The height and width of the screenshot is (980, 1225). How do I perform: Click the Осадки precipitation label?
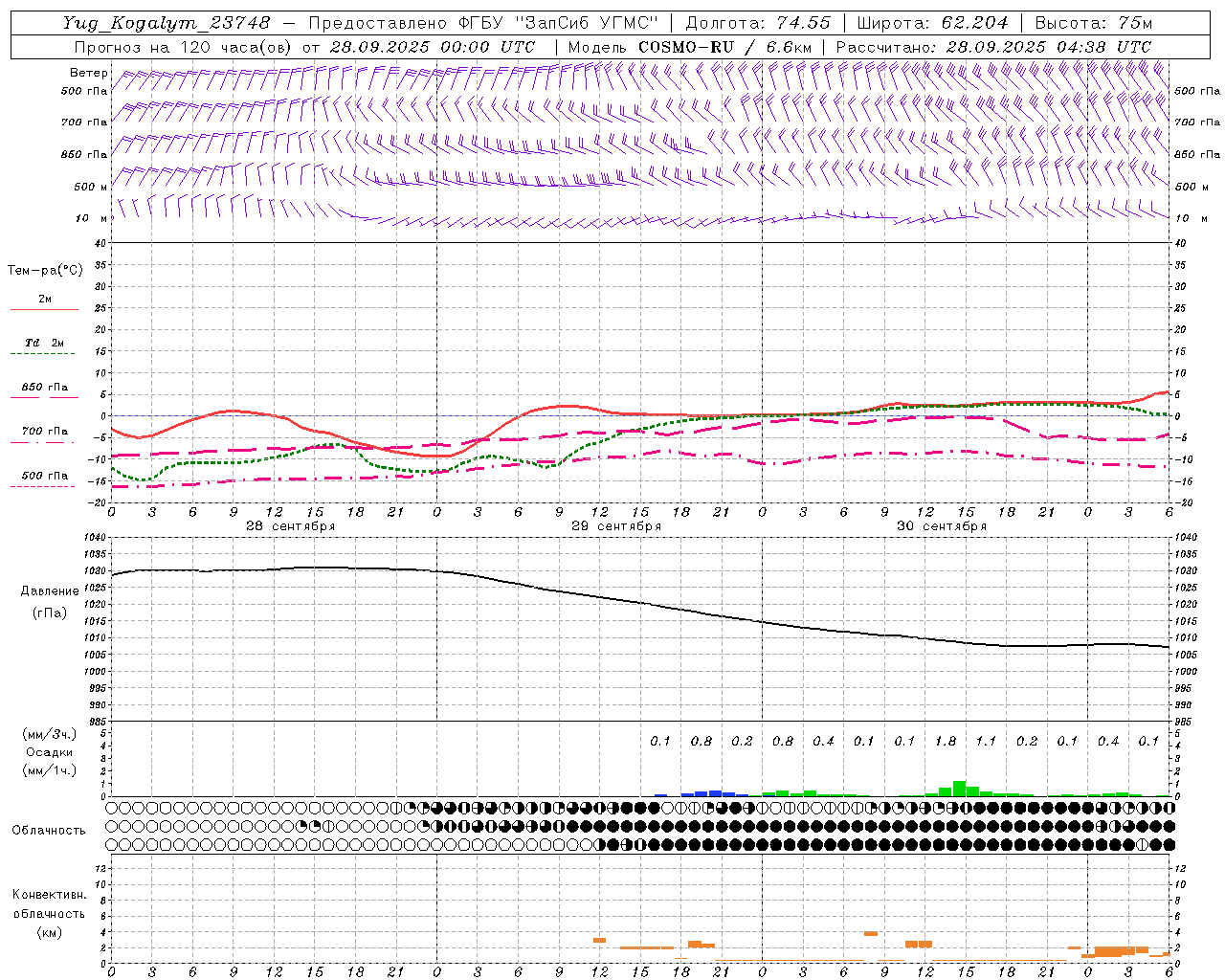[x=50, y=752]
